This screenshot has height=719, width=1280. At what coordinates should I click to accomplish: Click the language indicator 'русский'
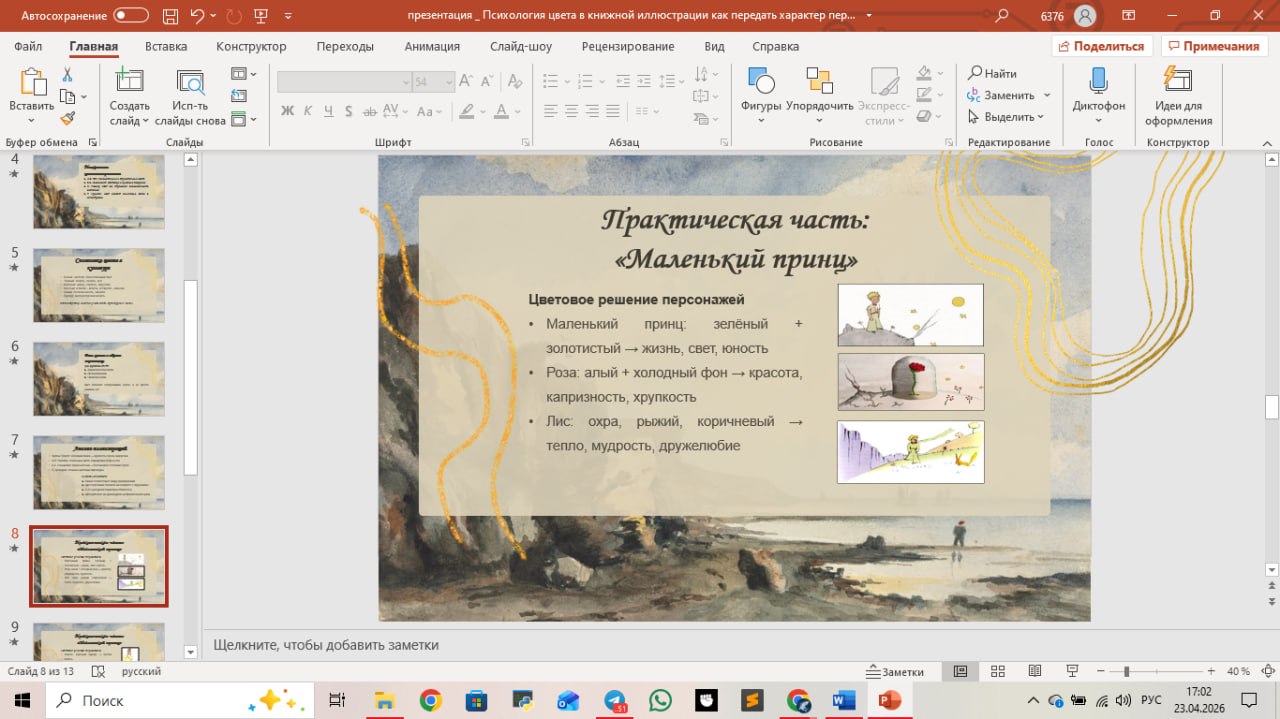141,671
